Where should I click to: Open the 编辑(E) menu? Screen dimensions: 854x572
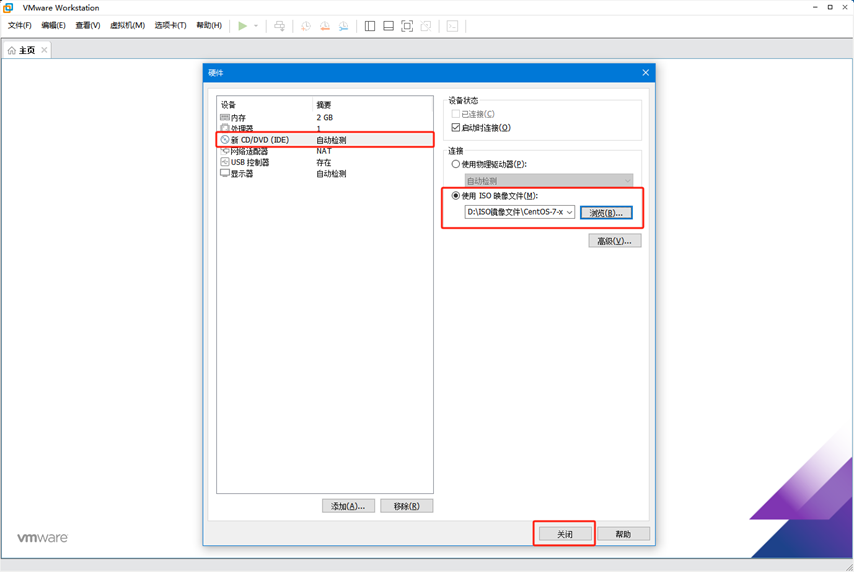point(53,25)
